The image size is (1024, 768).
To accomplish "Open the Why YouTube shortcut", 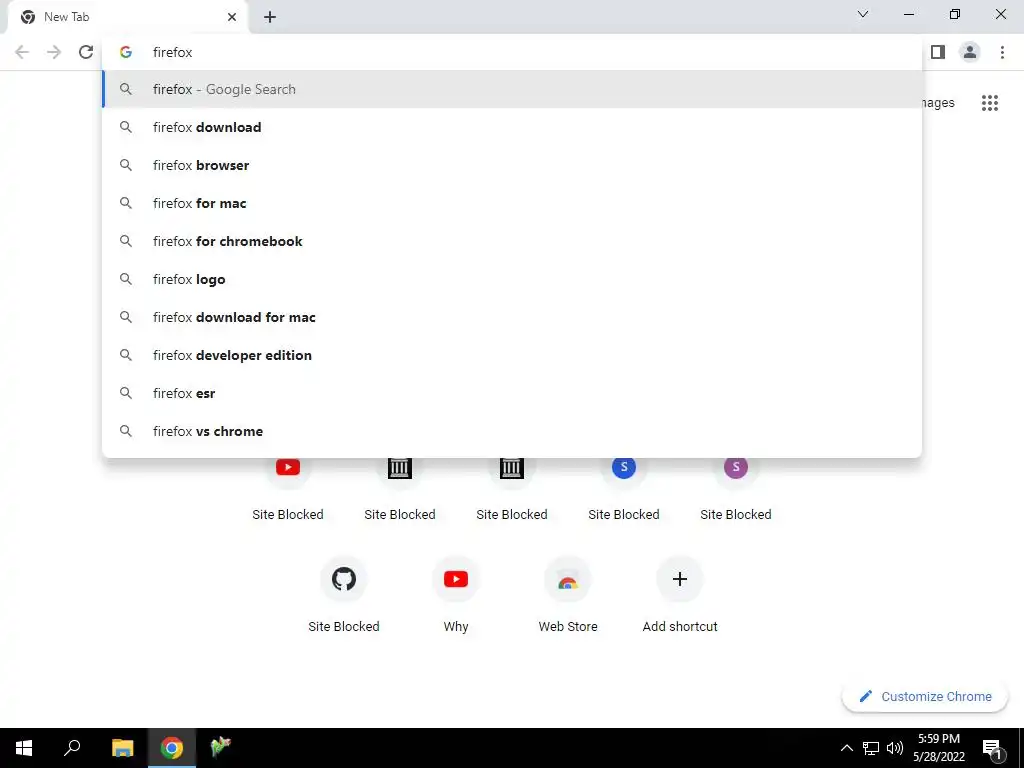I will [456, 596].
